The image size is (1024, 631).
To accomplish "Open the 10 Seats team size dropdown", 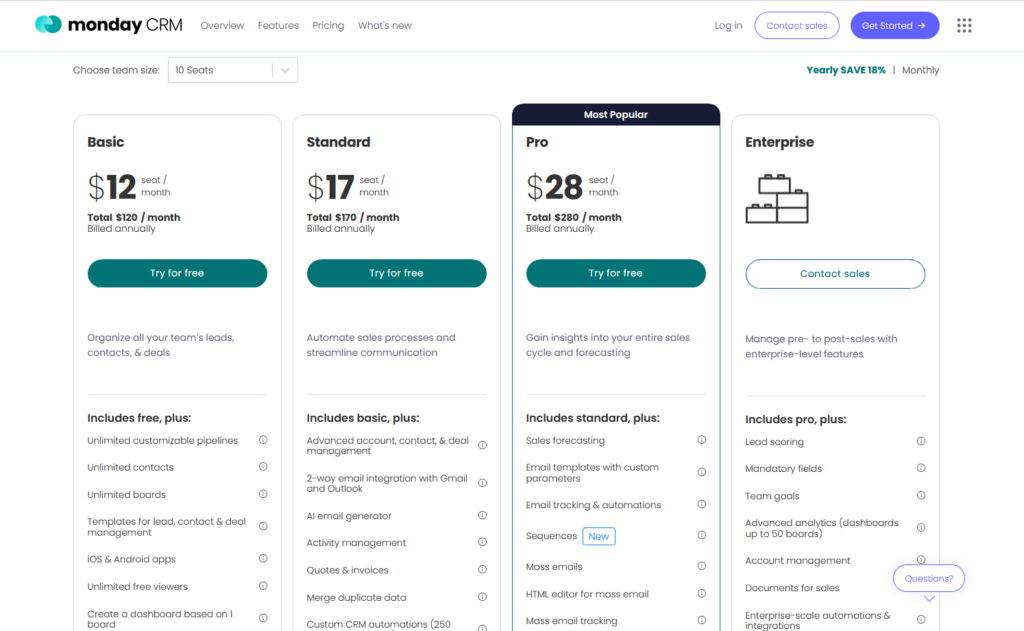I will 232,70.
